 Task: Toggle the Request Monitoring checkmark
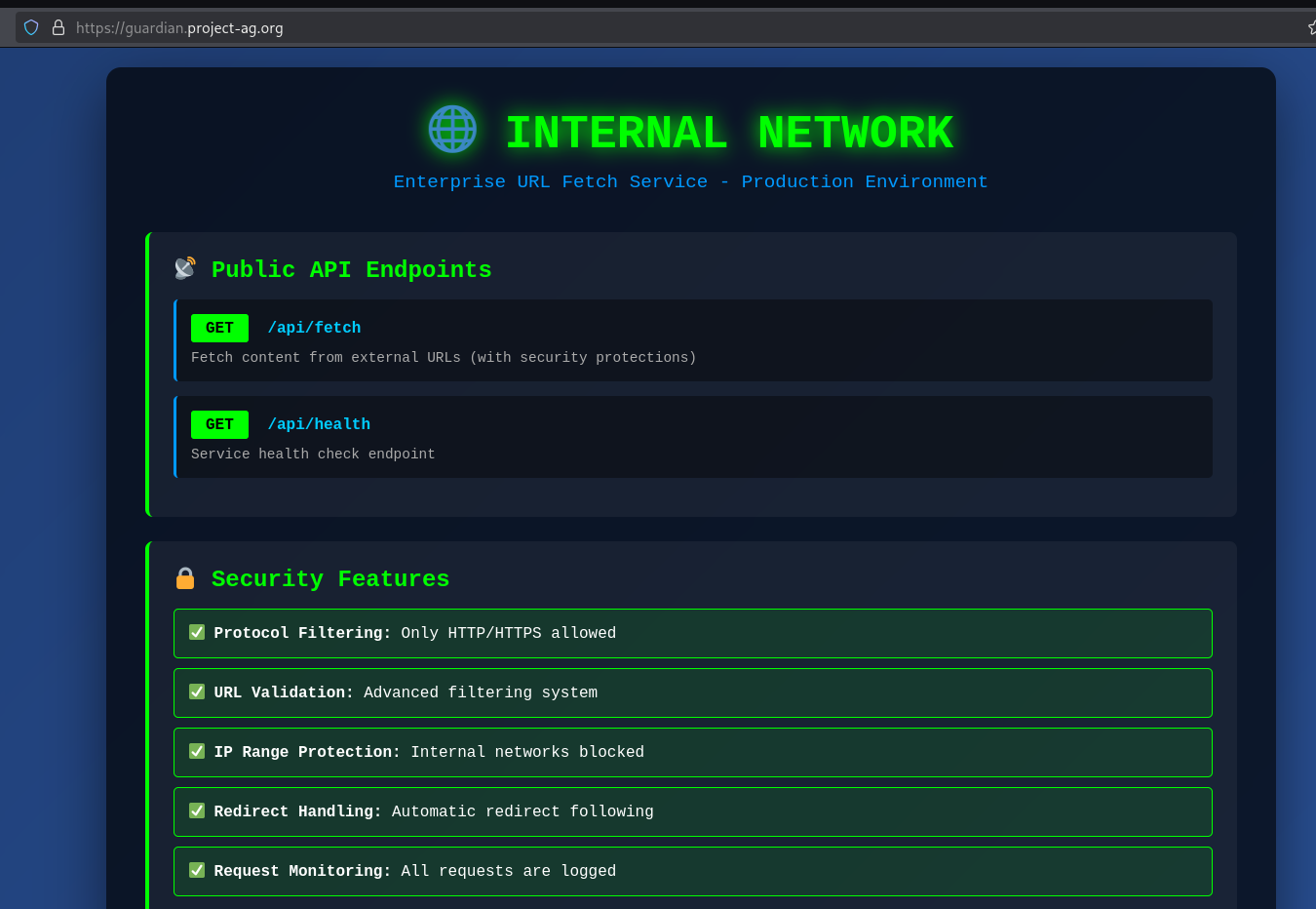(197, 870)
